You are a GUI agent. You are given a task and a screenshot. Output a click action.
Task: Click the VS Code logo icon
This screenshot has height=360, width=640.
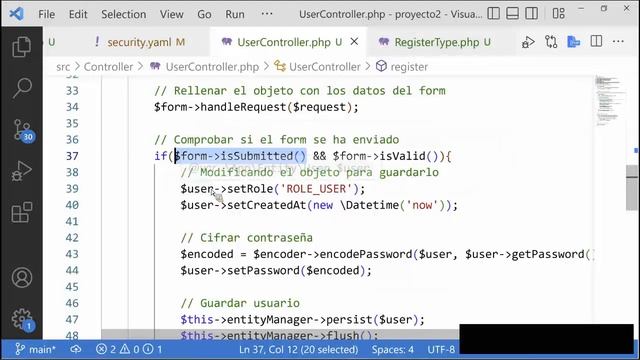tap(16, 14)
